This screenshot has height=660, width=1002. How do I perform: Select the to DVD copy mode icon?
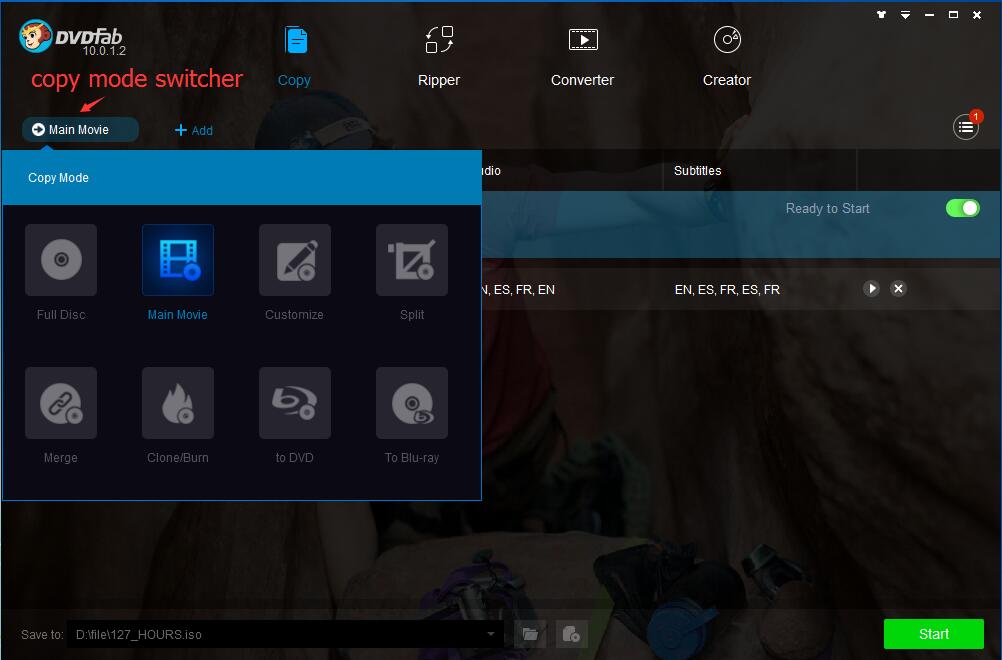point(294,403)
